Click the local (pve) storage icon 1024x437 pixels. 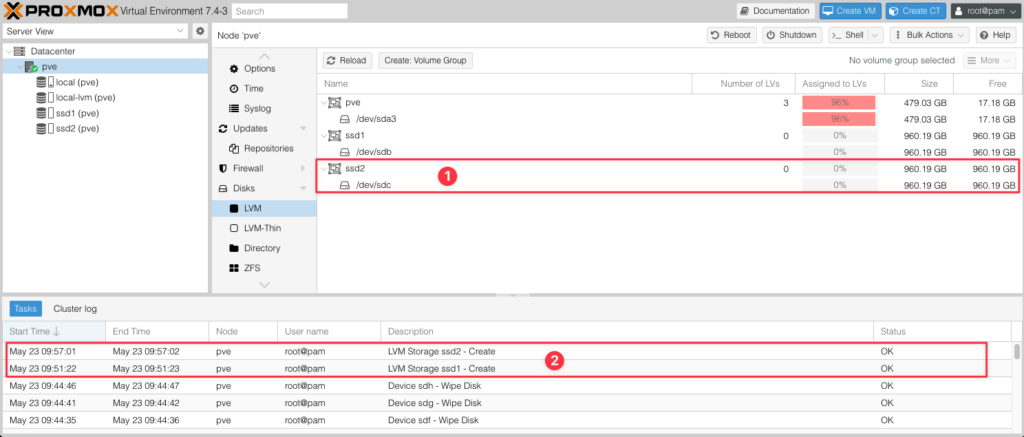coord(45,82)
